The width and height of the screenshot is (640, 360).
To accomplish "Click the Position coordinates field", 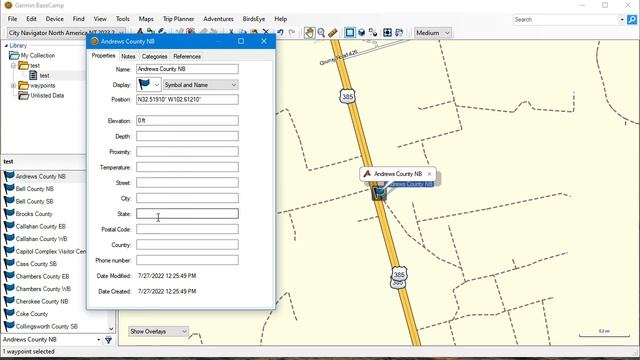I will point(187,99).
